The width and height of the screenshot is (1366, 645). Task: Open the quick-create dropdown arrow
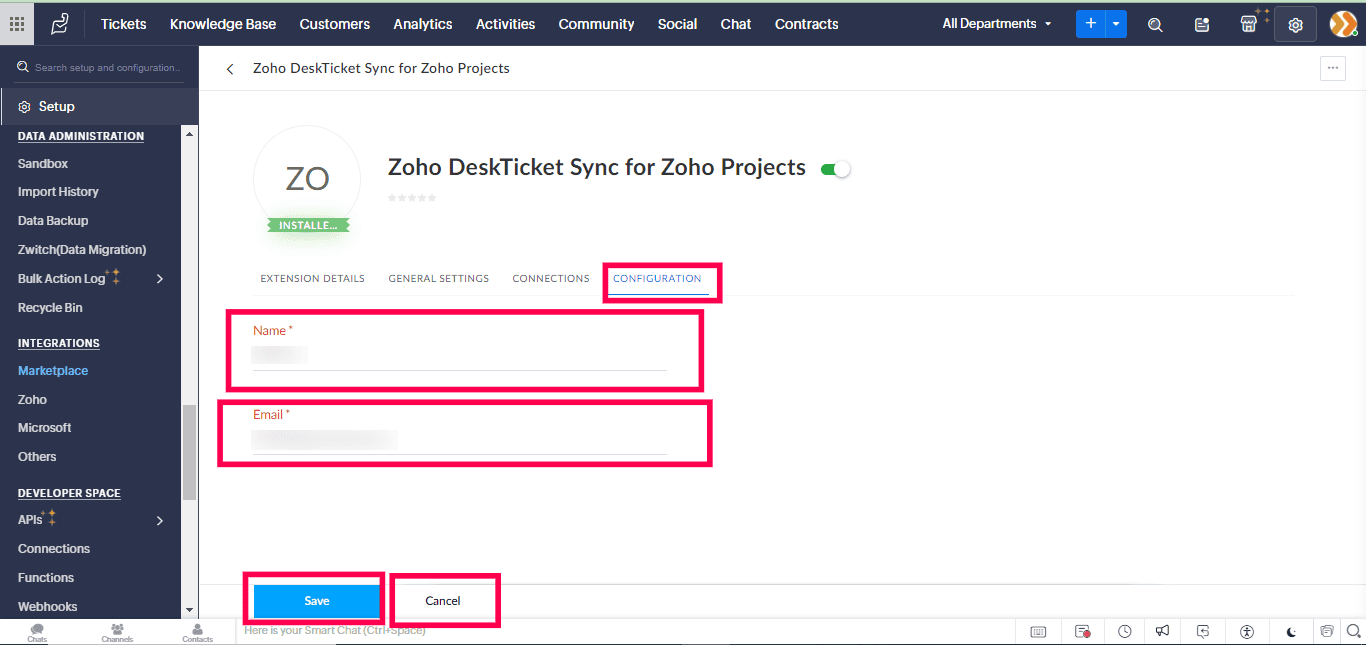[x=1116, y=24]
